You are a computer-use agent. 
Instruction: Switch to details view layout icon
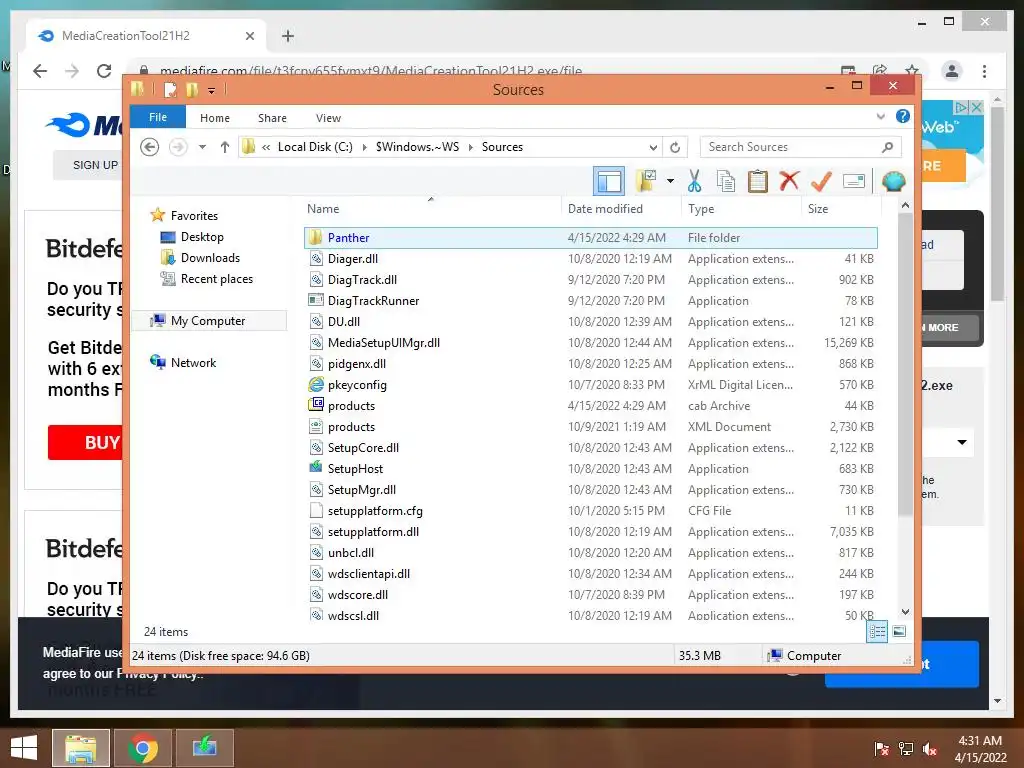click(877, 631)
